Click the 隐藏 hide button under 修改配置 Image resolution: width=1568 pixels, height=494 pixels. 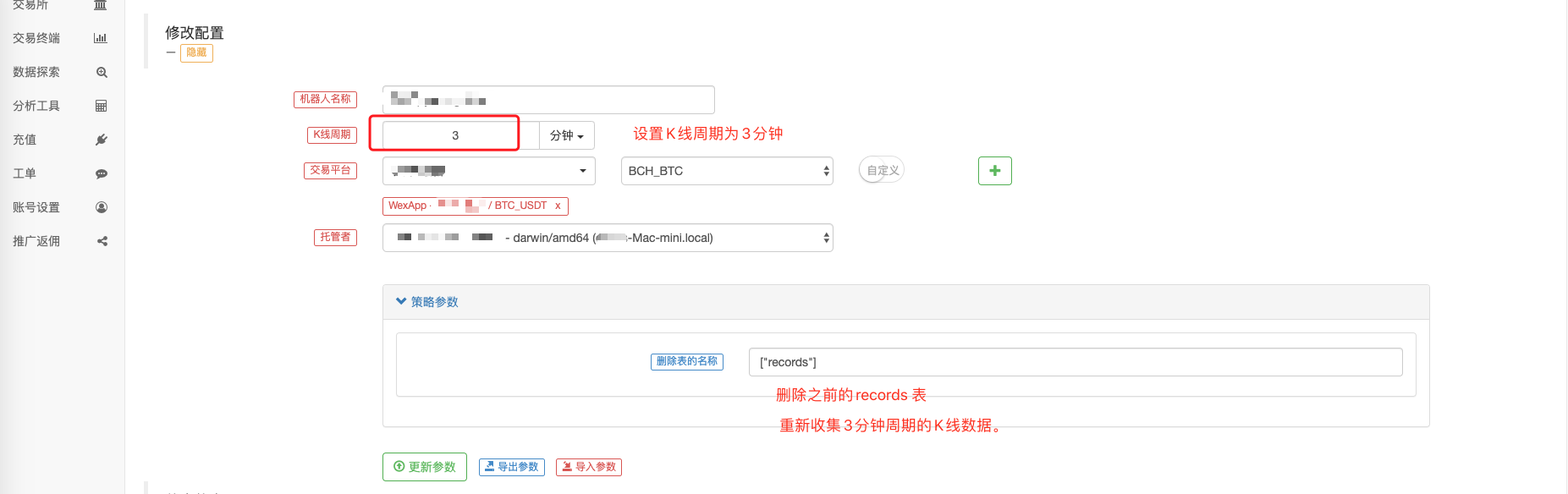pyautogui.click(x=196, y=52)
